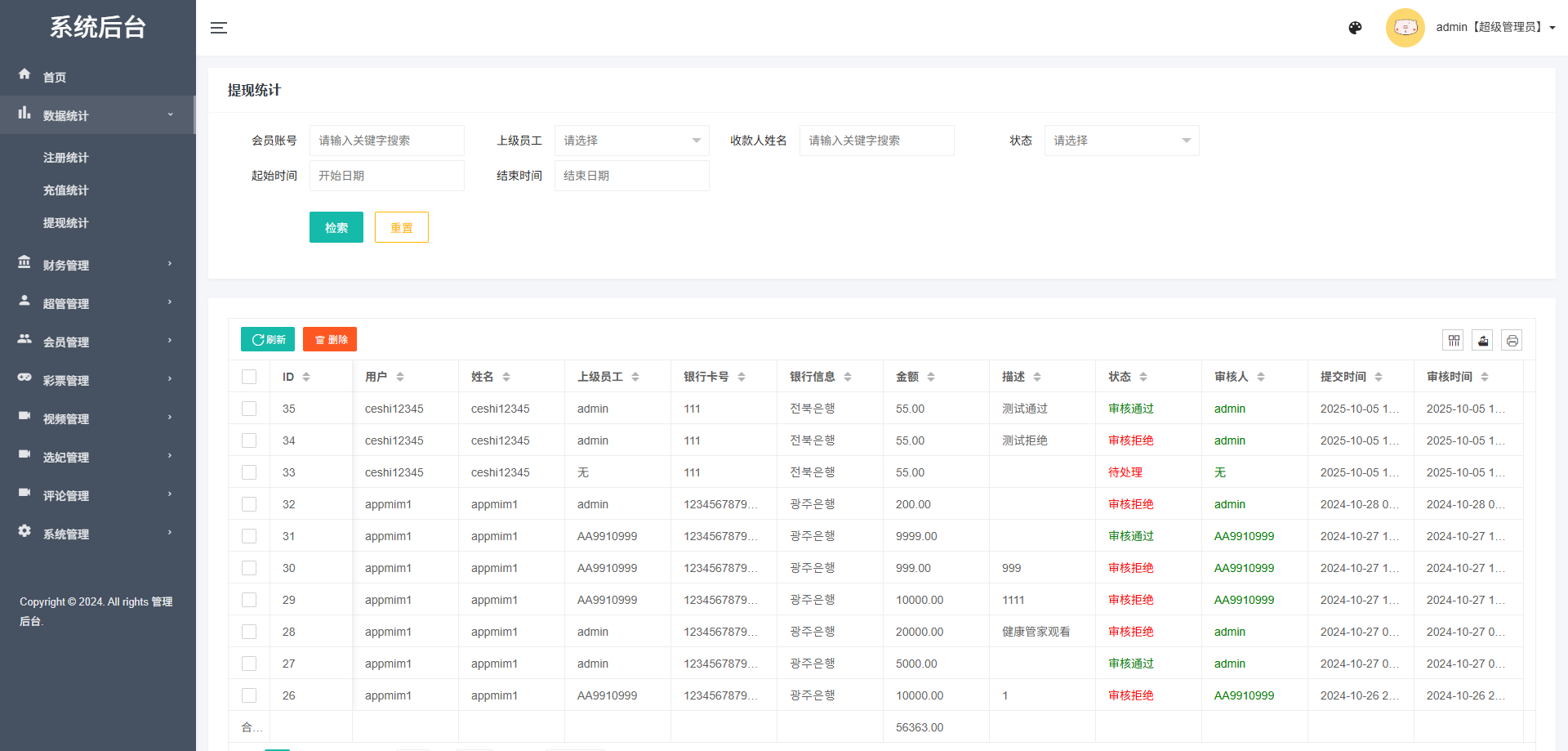Open 充值统计 in the sidebar

pyautogui.click(x=66, y=190)
